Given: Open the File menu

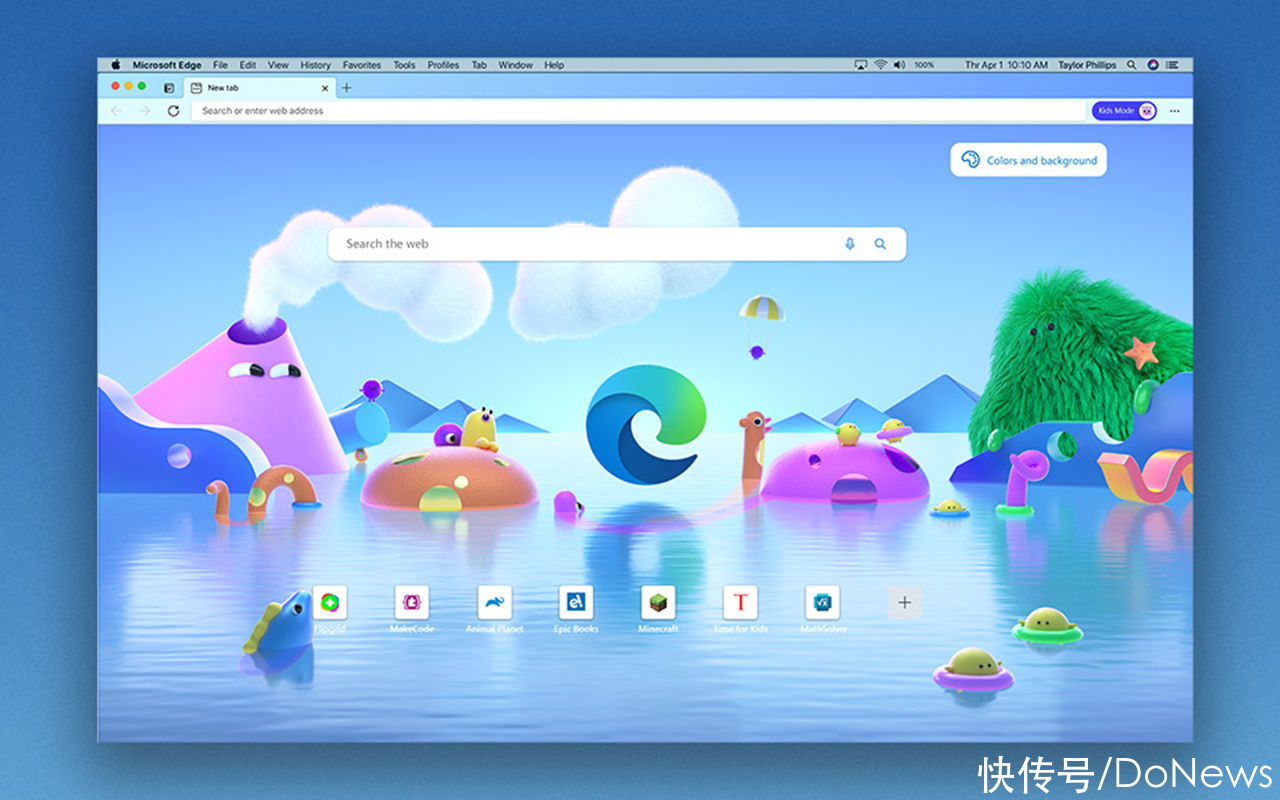Looking at the screenshot, I should tap(220, 65).
